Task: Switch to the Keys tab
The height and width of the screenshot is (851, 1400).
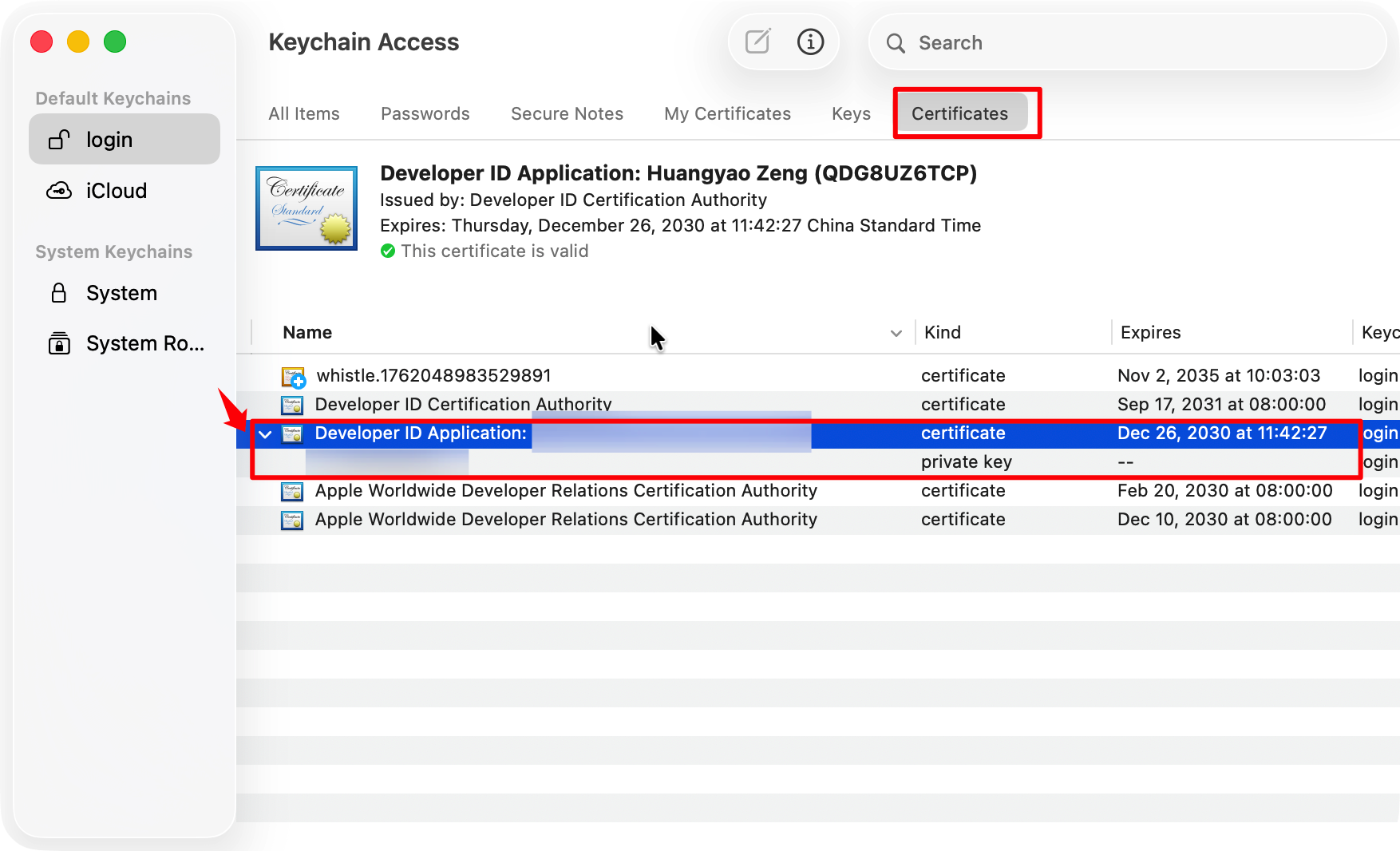Action: pyautogui.click(x=851, y=114)
